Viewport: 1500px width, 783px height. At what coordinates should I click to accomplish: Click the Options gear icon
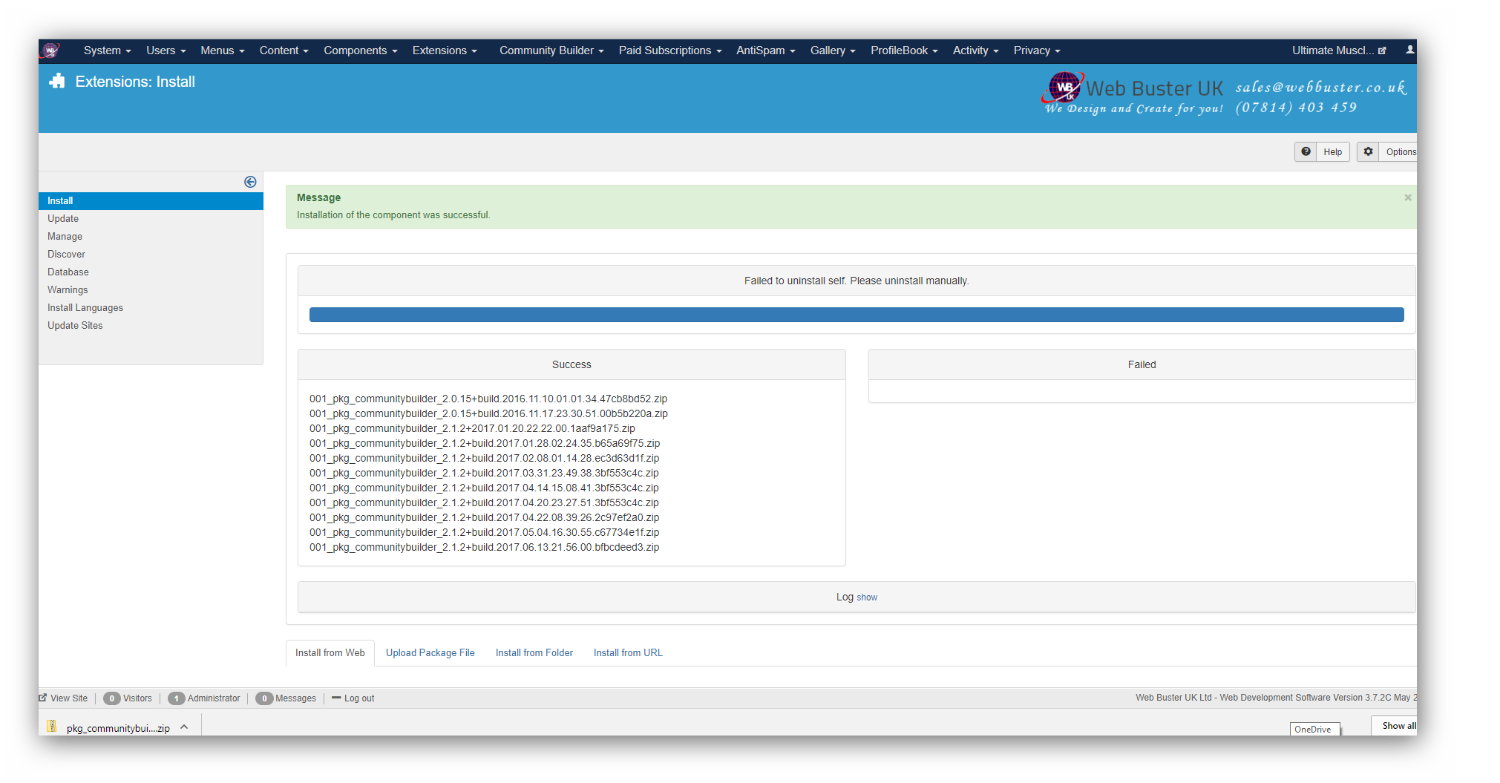tap(1369, 152)
